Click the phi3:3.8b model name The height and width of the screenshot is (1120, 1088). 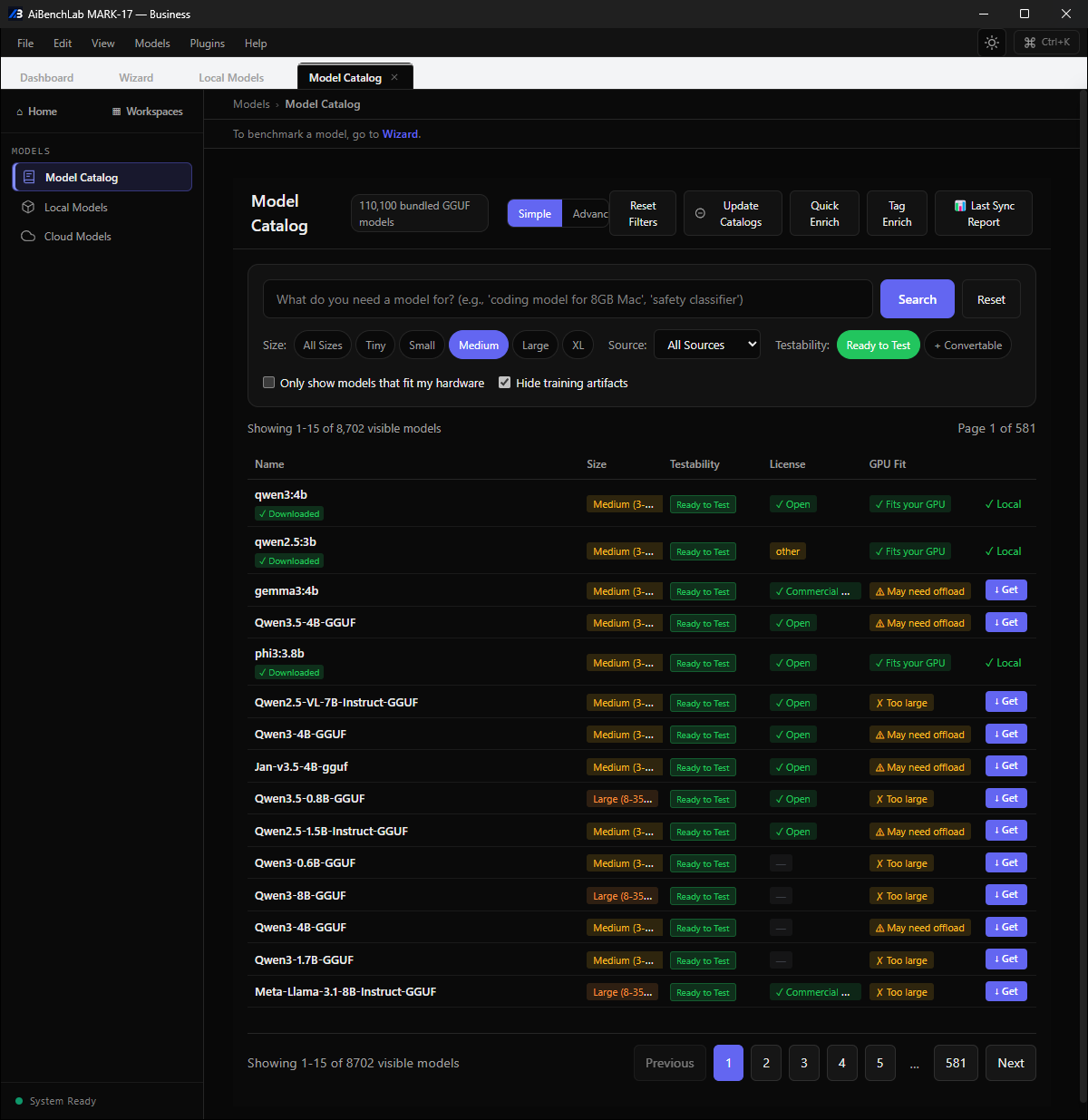pyautogui.click(x=279, y=653)
